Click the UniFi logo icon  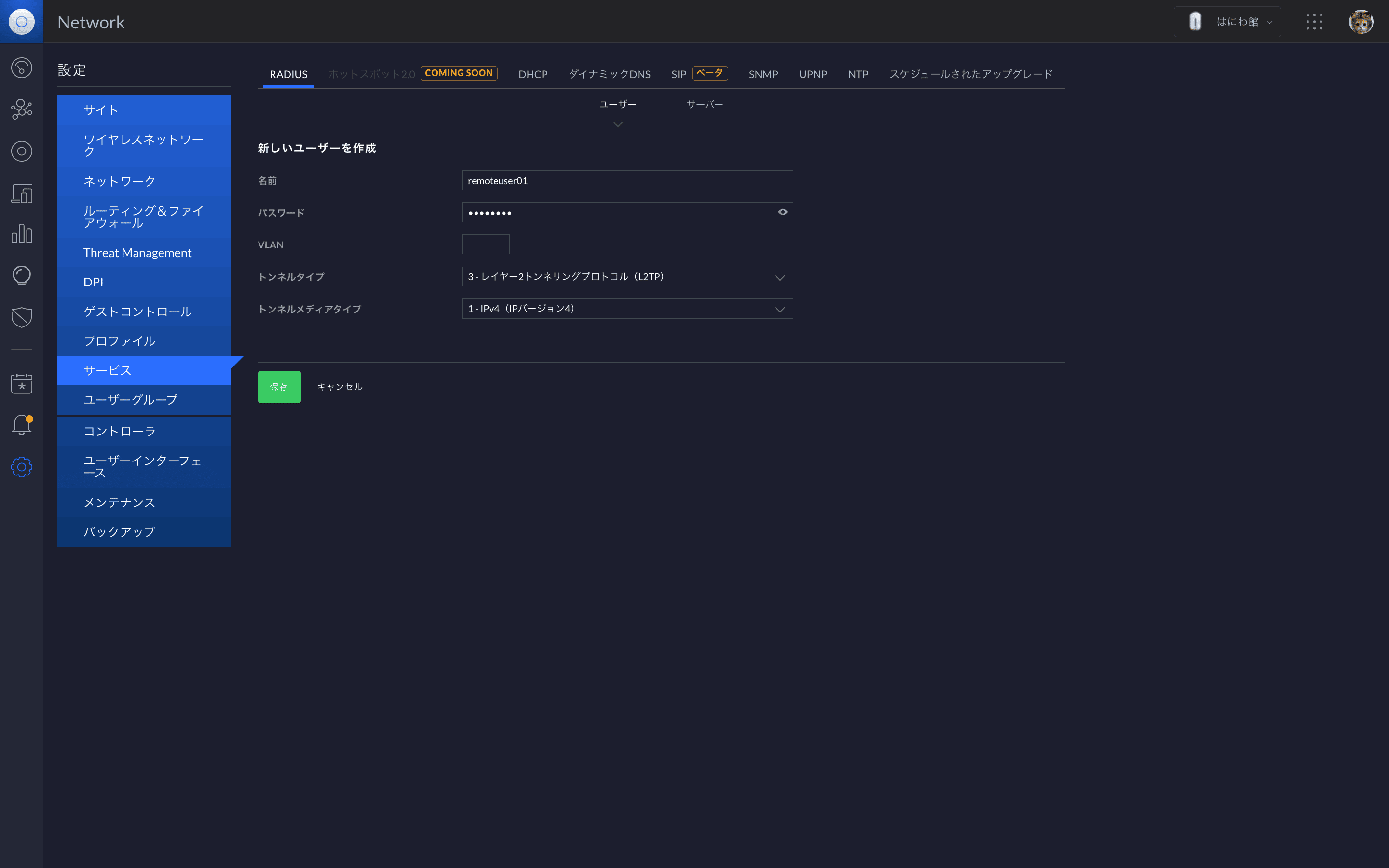tap(21, 22)
